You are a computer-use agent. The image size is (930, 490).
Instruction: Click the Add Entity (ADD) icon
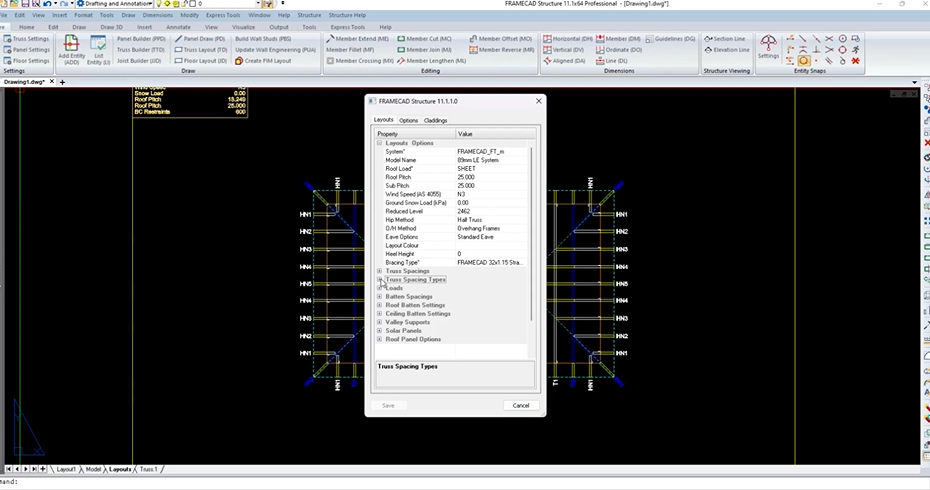coord(71,49)
